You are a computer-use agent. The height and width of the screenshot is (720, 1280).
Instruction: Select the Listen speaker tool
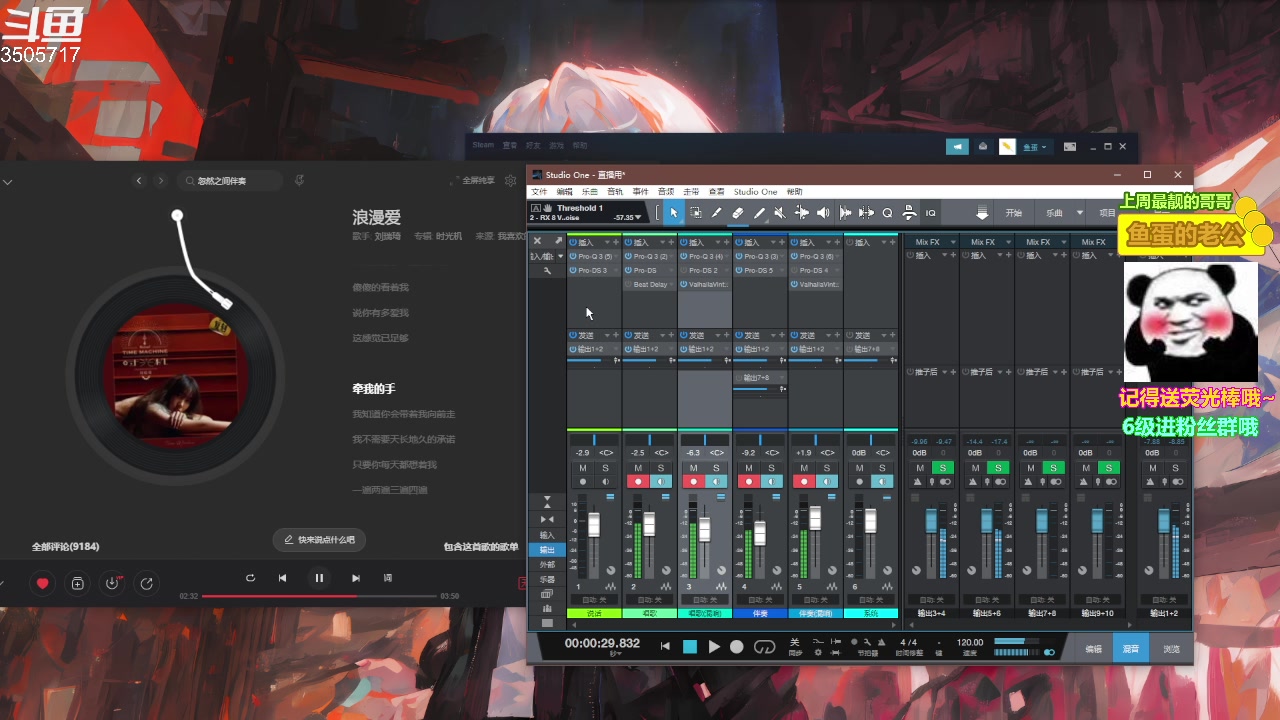tap(823, 213)
